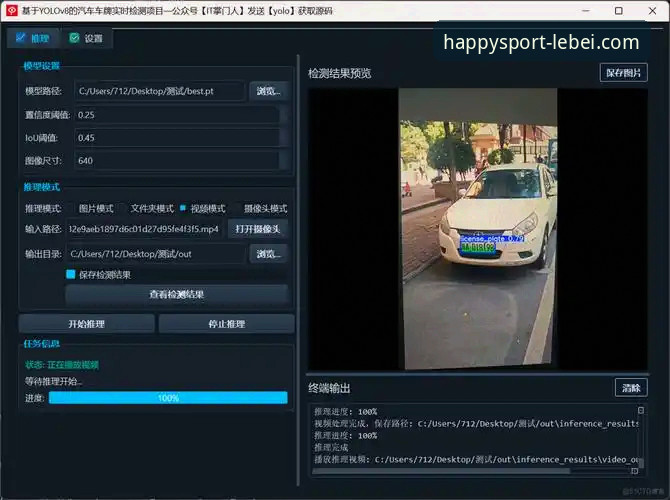Click terminal scrollbar up arrow

[x=641, y=410]
